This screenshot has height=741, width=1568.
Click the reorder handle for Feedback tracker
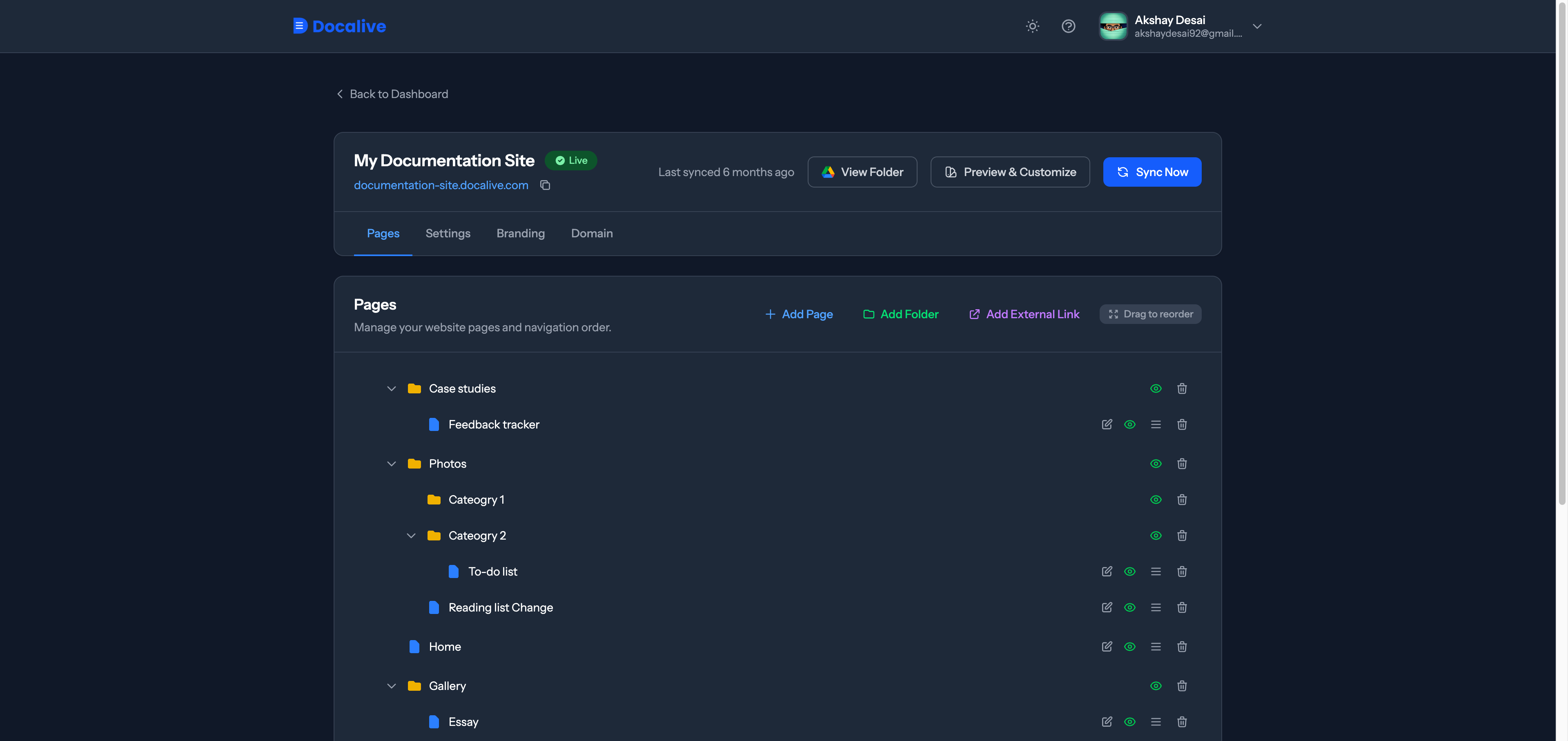click(1155, 424)
